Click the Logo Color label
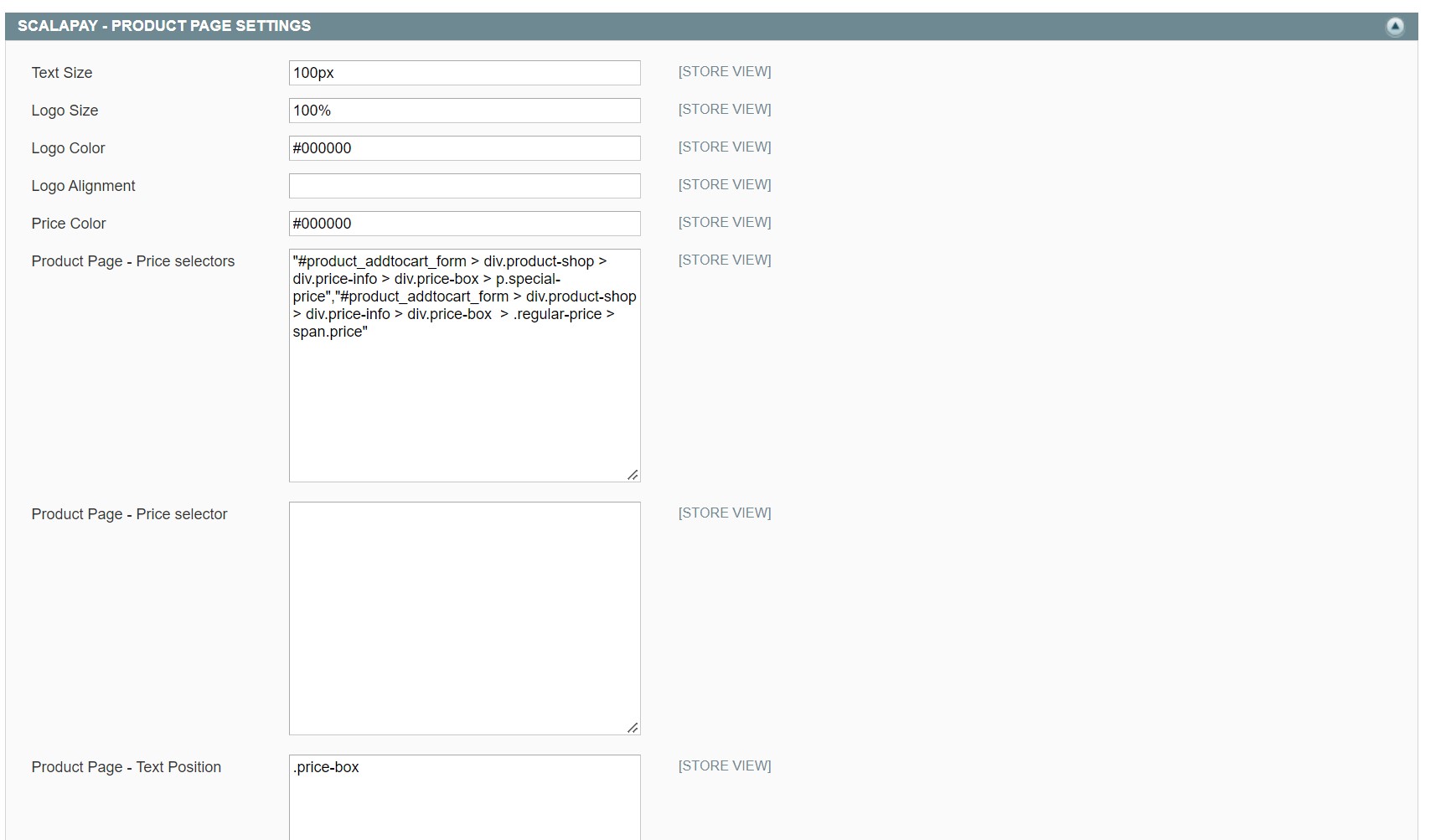The image size is (1446, 840). [68, 148]
